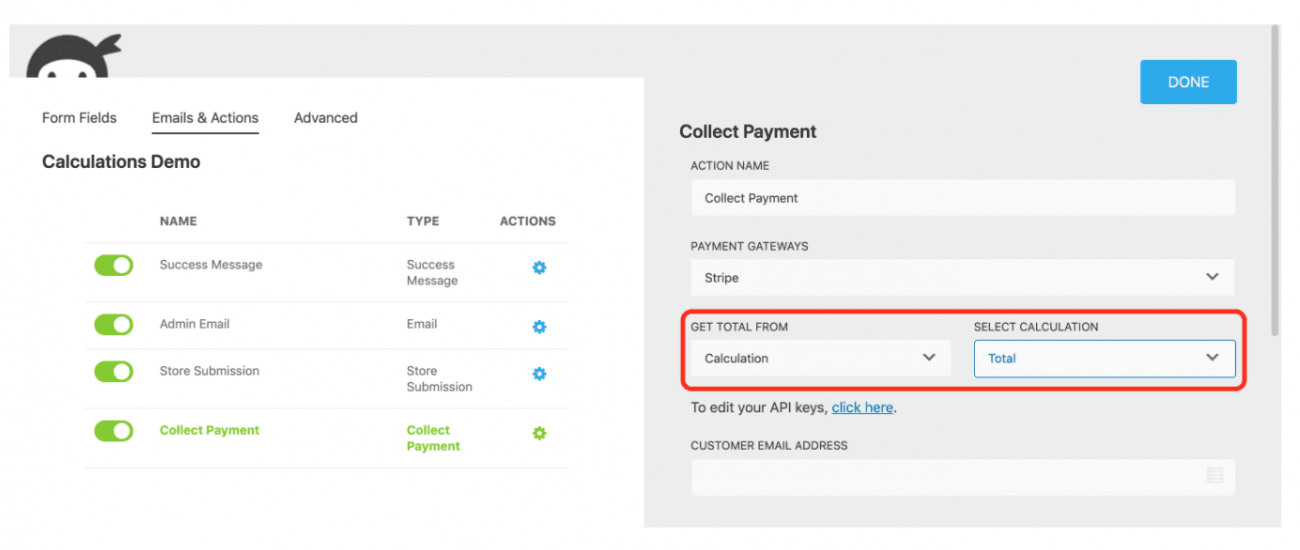
Task: Open the Payment Gateways Stripe dropdown
Action: click(963, 278)
